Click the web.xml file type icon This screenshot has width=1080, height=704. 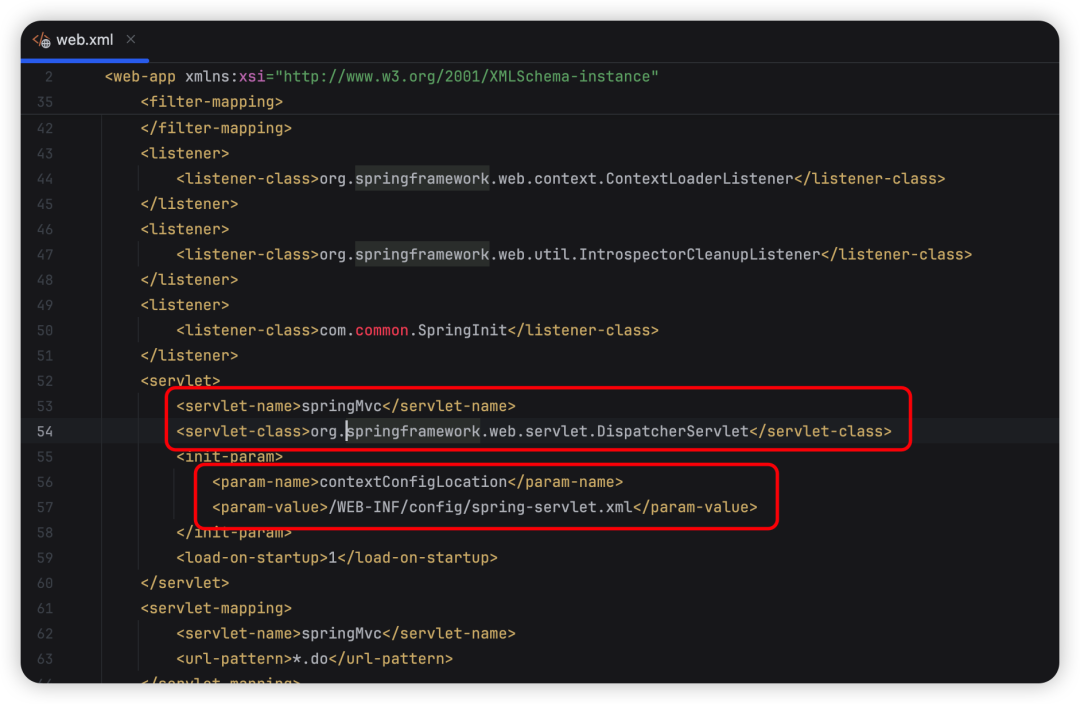[x=41, y=40]
